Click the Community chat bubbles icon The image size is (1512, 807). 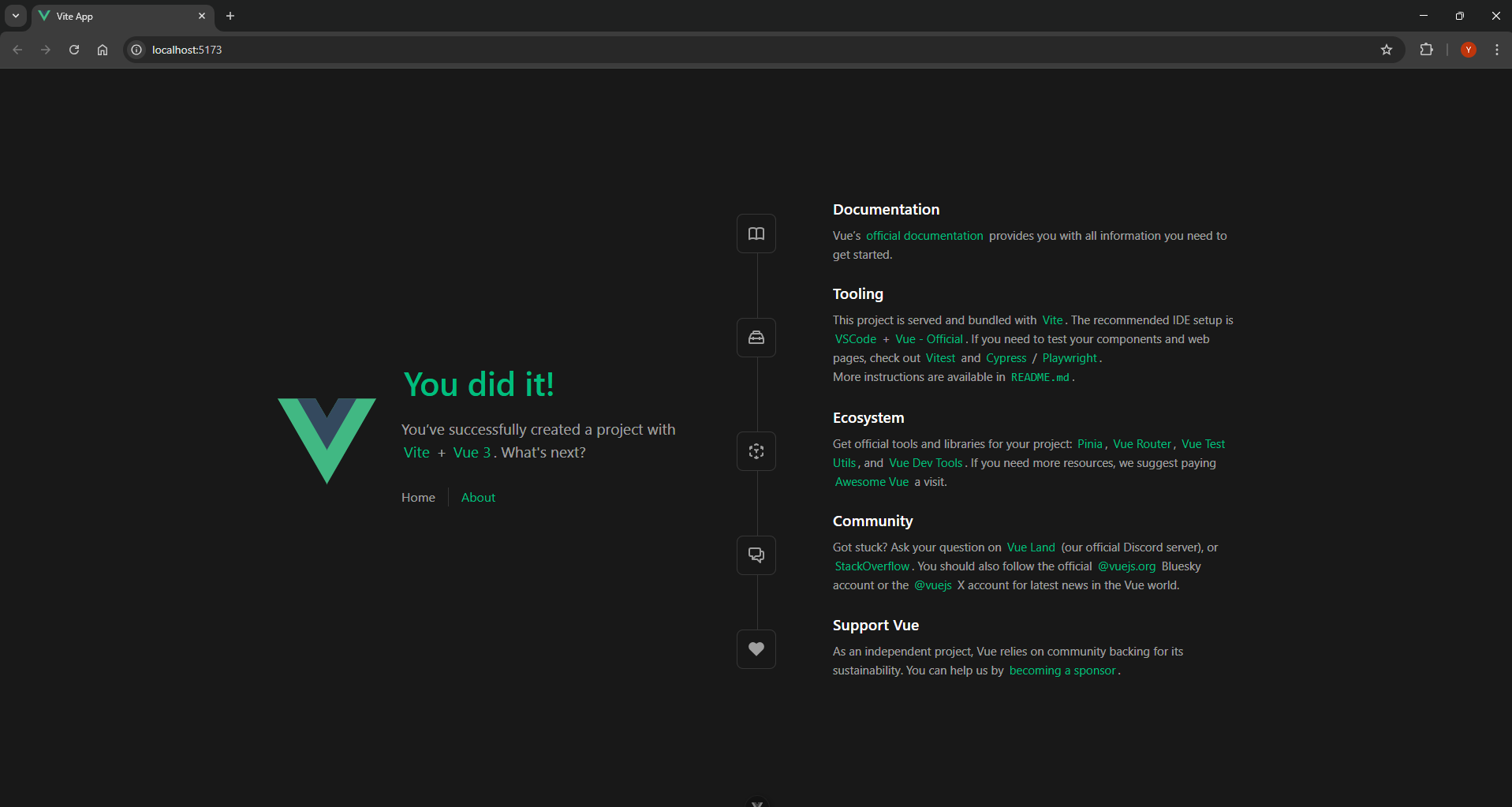click(756, 555)
